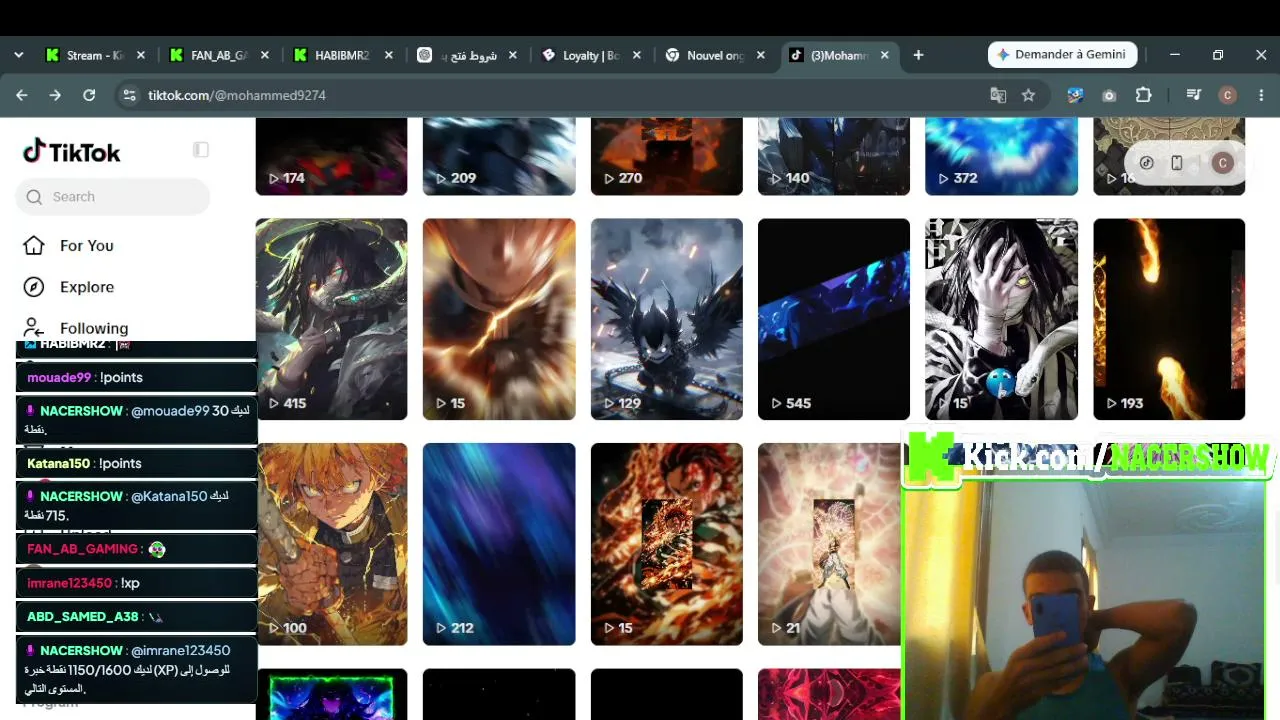The image size is (1280, 720).
Task: Open the video with 140 views
Action: (834, 156)
